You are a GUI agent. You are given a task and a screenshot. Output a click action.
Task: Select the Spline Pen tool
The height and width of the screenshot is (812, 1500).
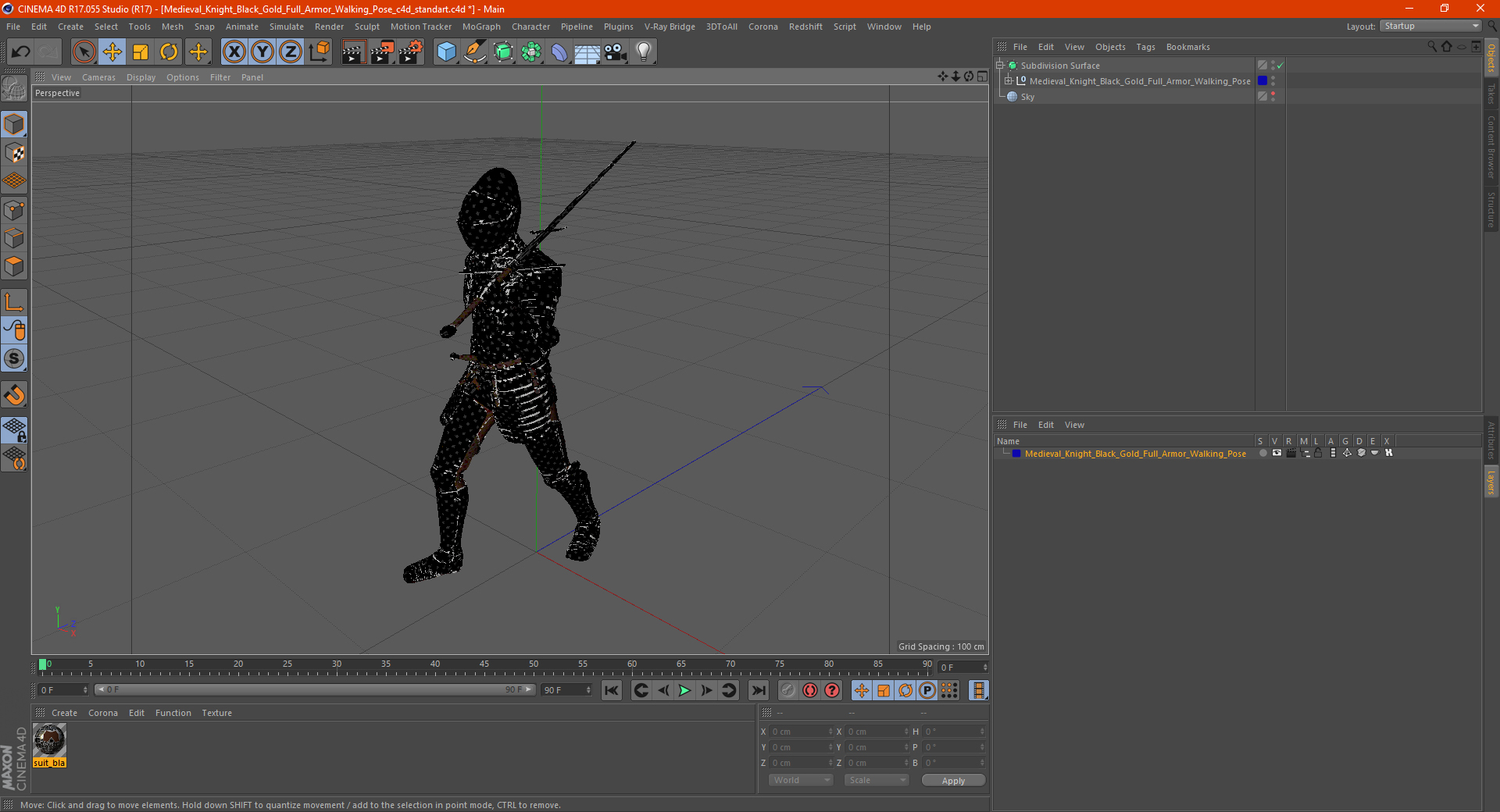click(x=475, y=52)
